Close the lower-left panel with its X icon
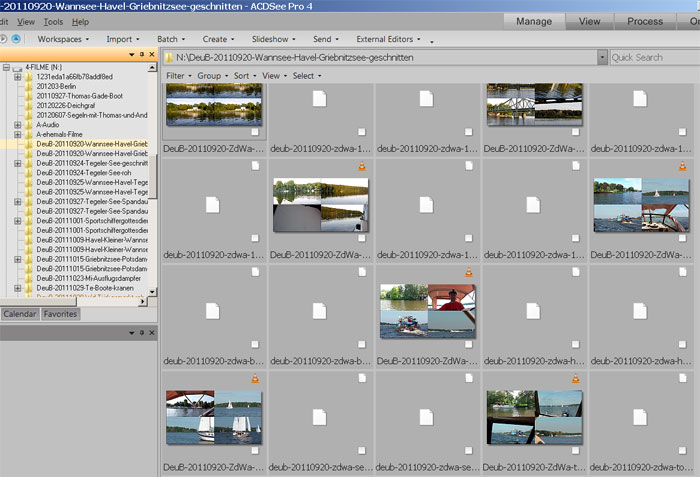700x477 pixels. [x=151, y=332]
